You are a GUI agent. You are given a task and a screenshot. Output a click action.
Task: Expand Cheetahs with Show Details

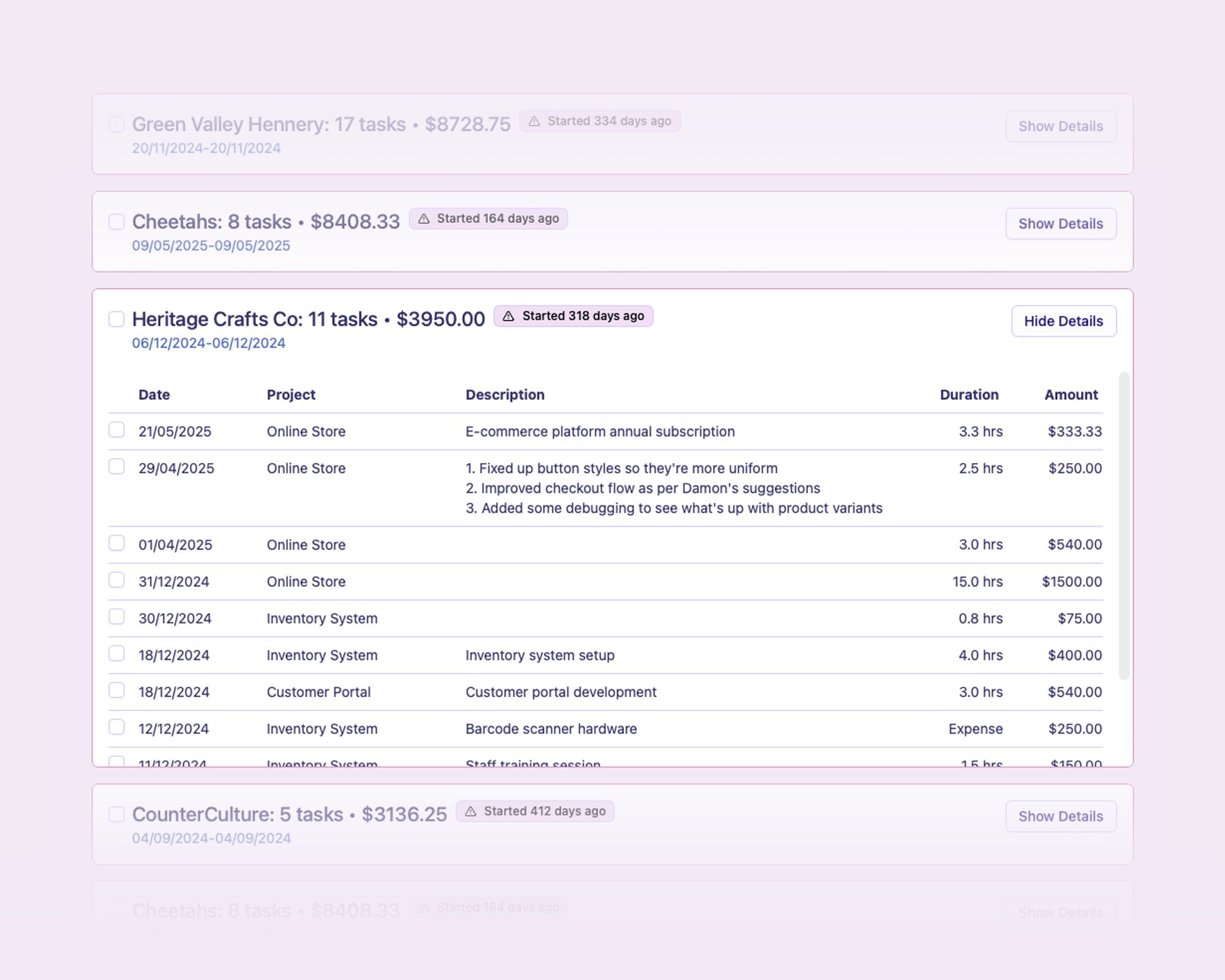[x=1060, y=224]
